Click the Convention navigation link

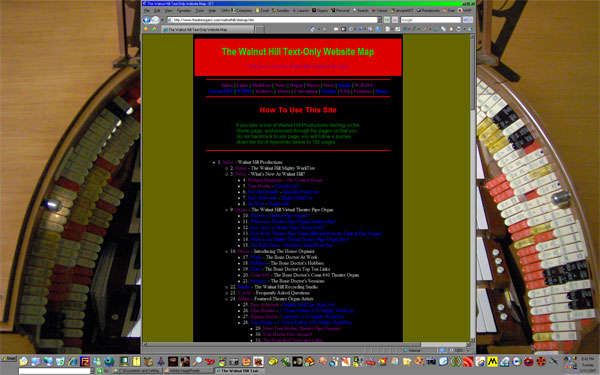click(306, 91)
